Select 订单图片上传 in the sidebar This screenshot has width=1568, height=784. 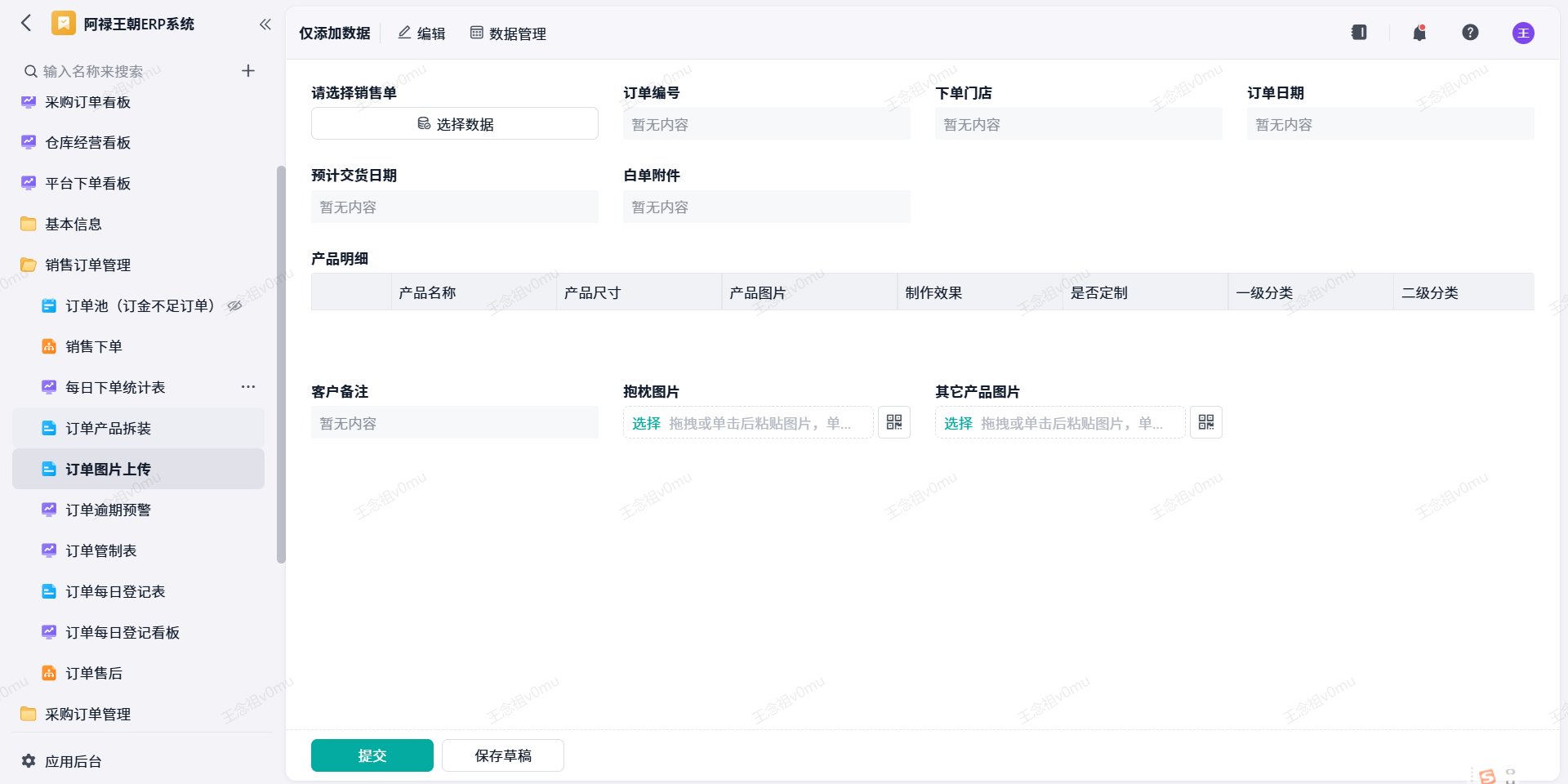point(138,469)
